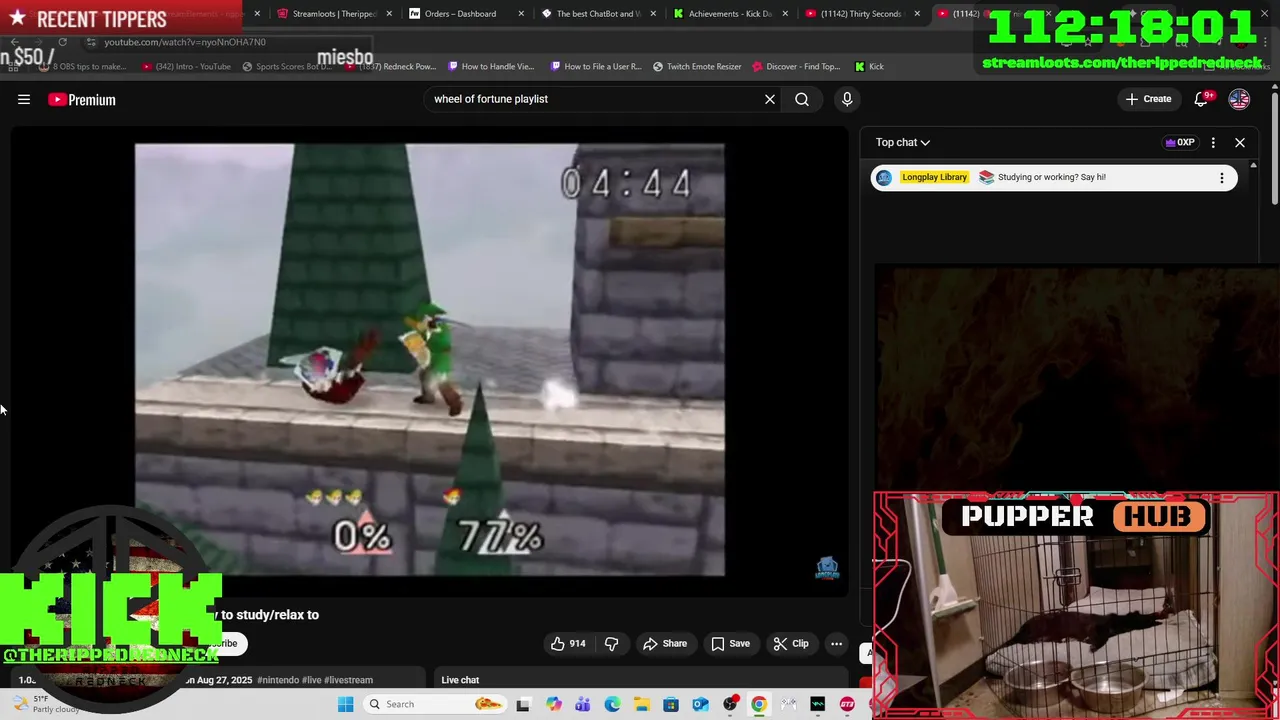Open the account avatar menu
This screenshot has height=720, width=1280.
coord(1239,99)
